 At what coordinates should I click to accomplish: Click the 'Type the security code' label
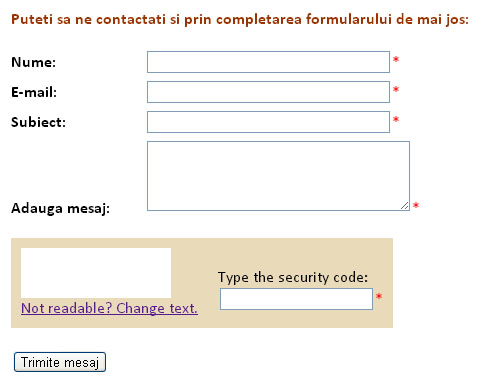293,278
